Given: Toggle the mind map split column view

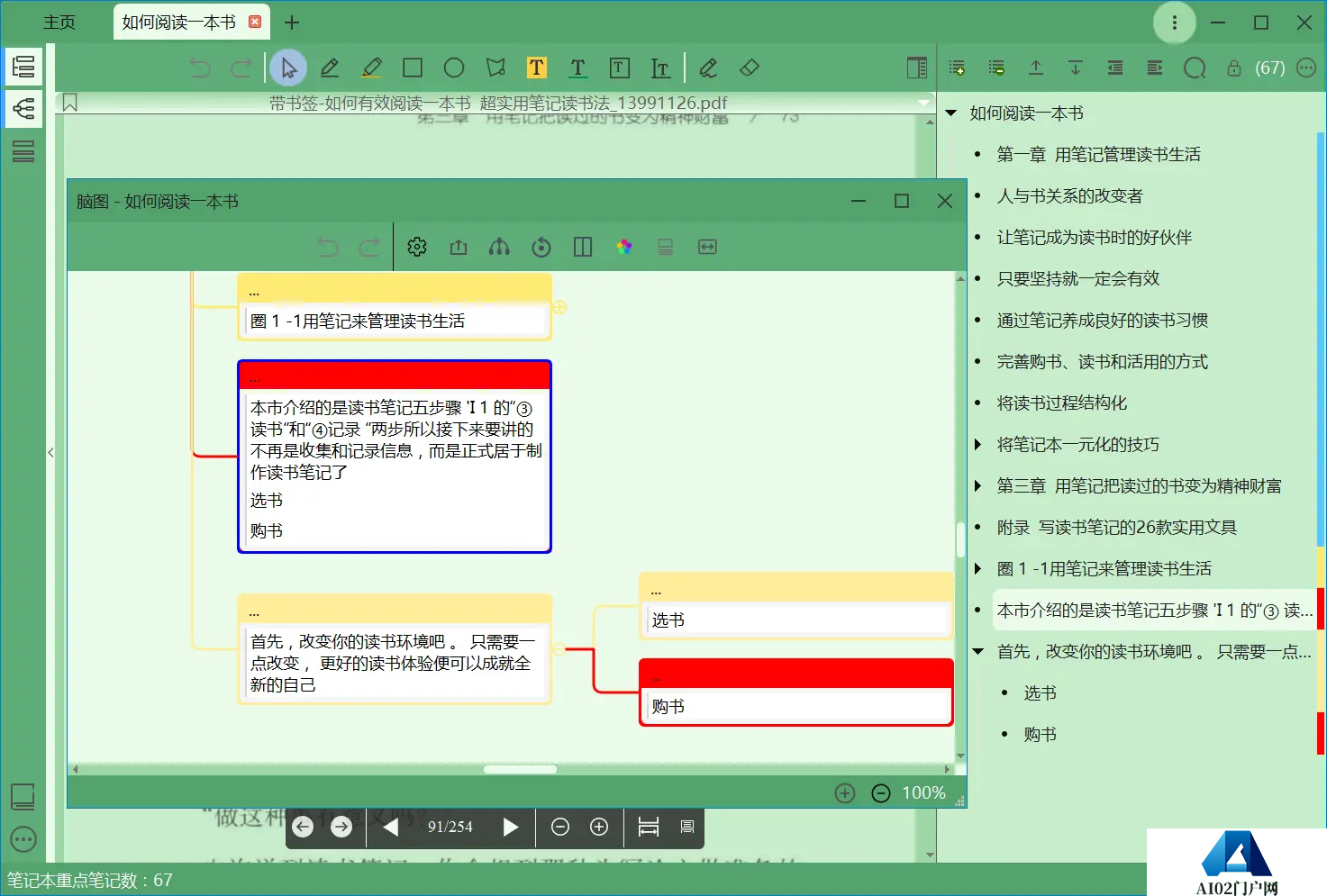Looking at the screenshot, I should point(583,247).
